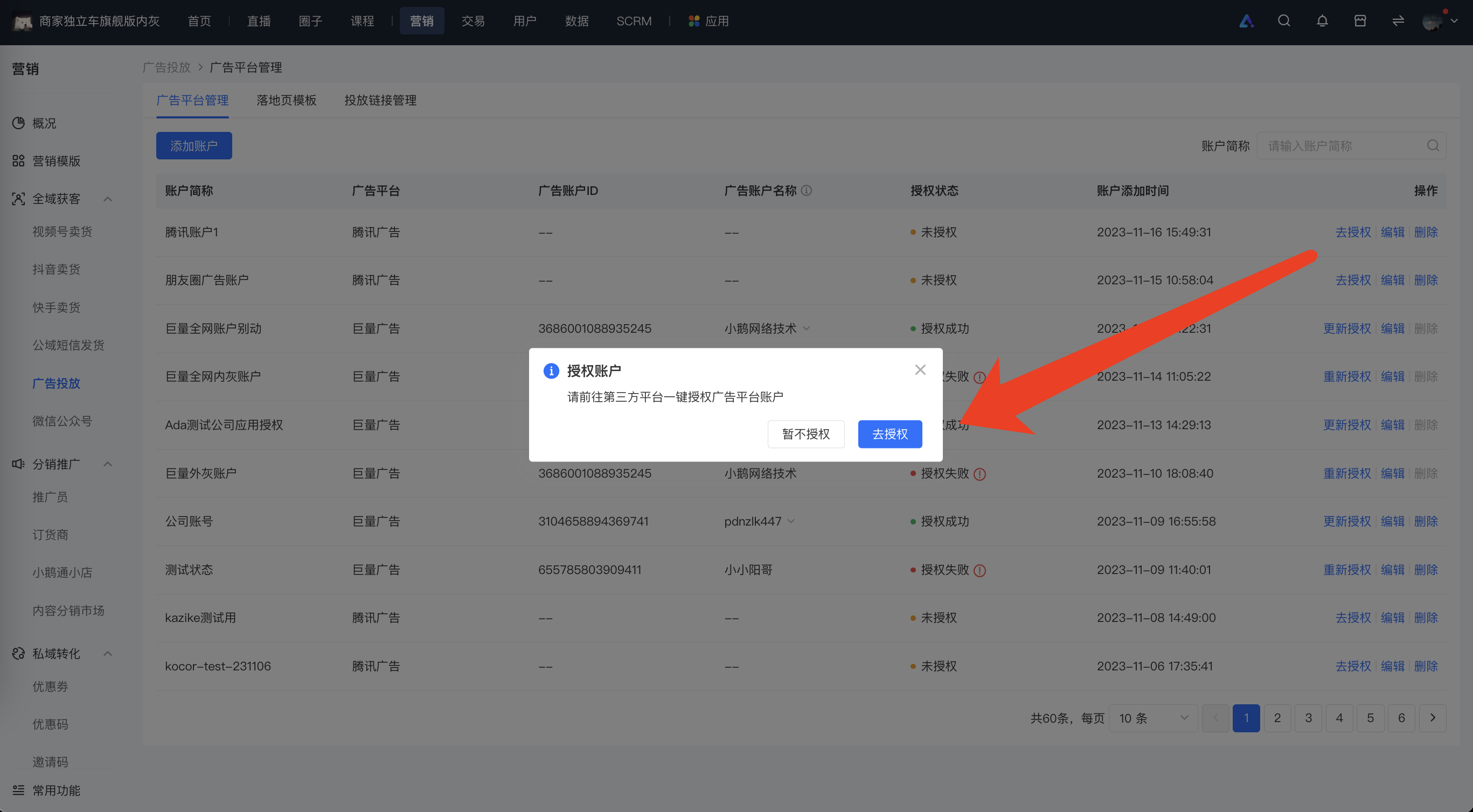Switch to 投放链接管理 tab
This screenshot has width=1473, height=812.
pos(380,100)
